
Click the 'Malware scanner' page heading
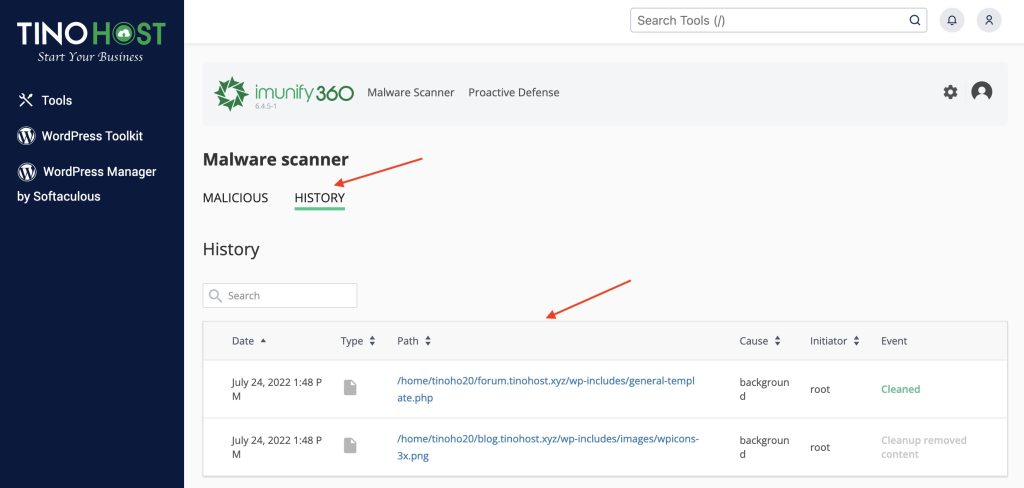(x=276, y=159)
